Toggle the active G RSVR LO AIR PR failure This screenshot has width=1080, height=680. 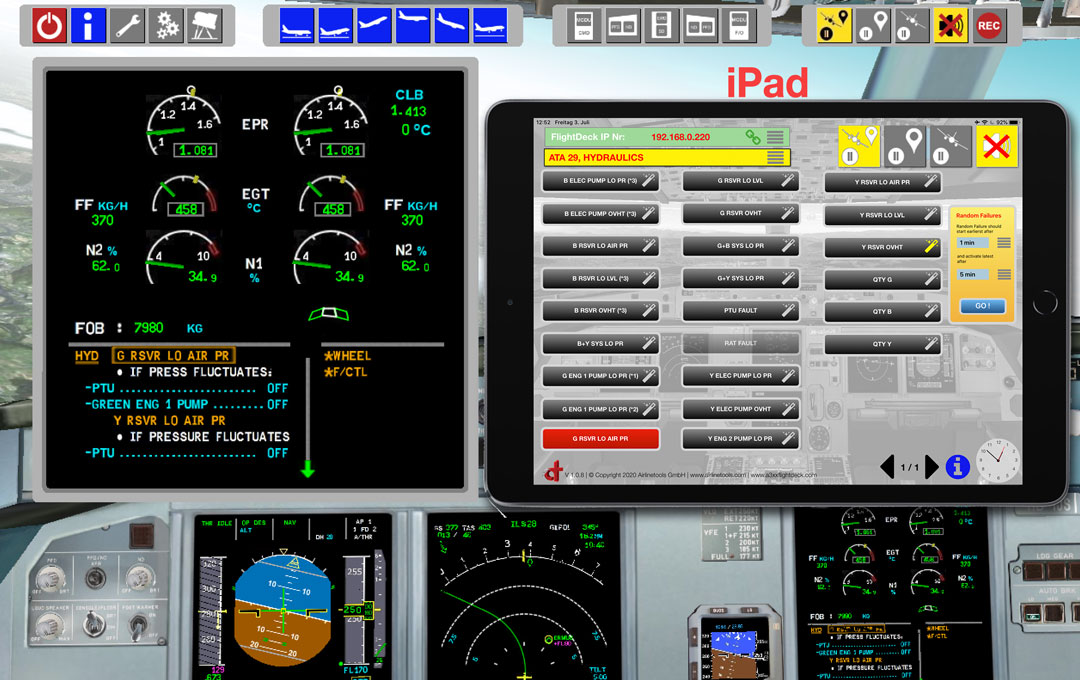point(600,438)
